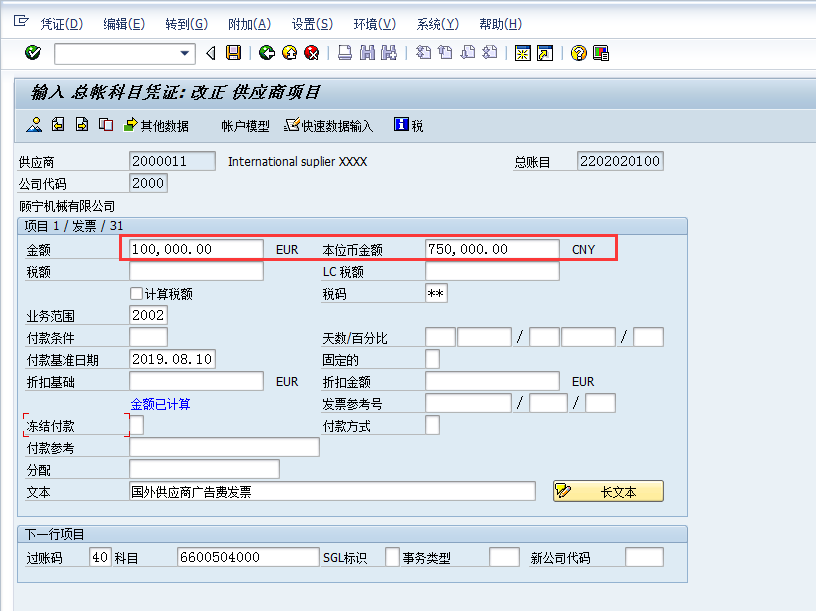
Task: Open the 转到(G) menu
Action: point(186,24)
